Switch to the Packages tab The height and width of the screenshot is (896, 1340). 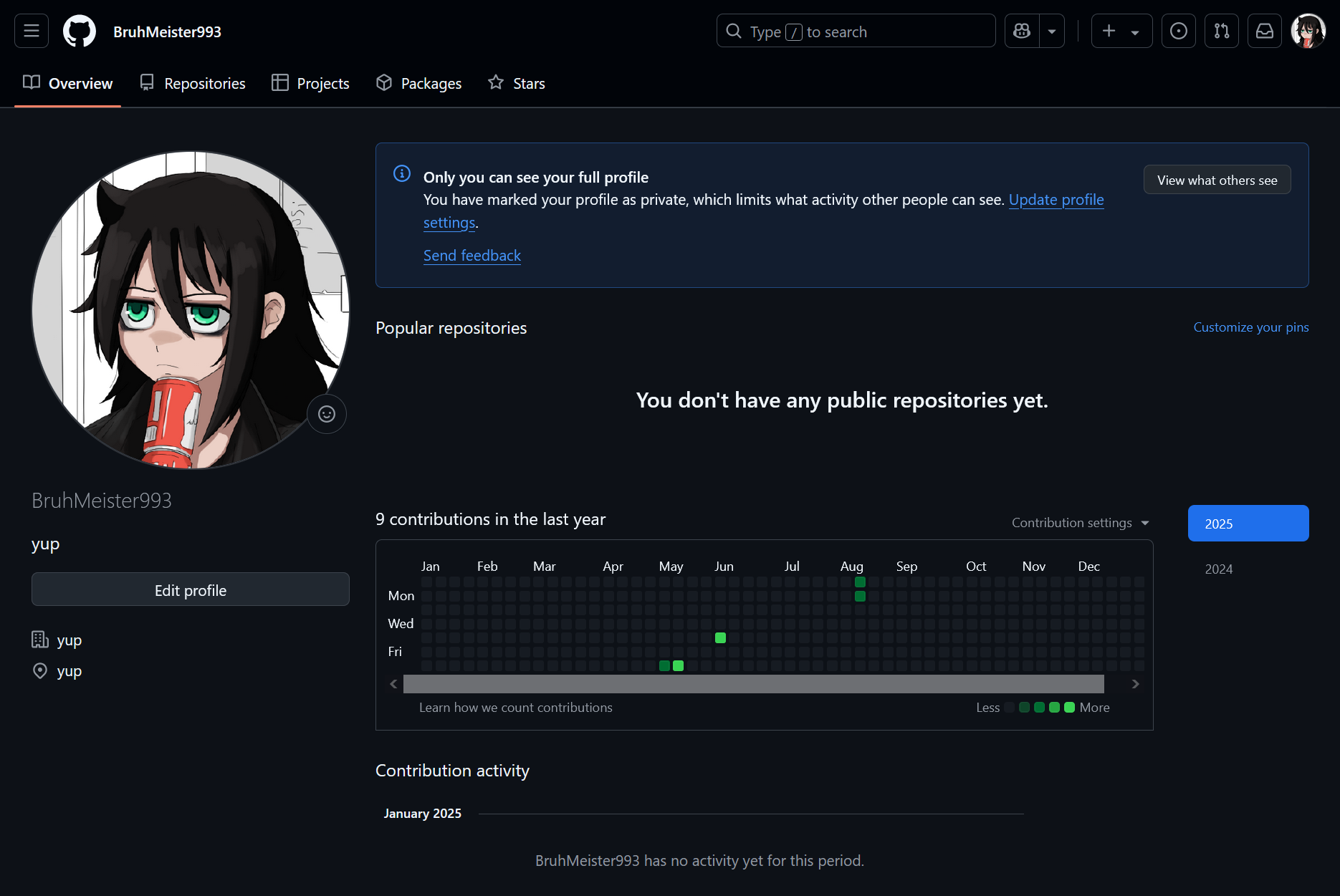(418, 83)
